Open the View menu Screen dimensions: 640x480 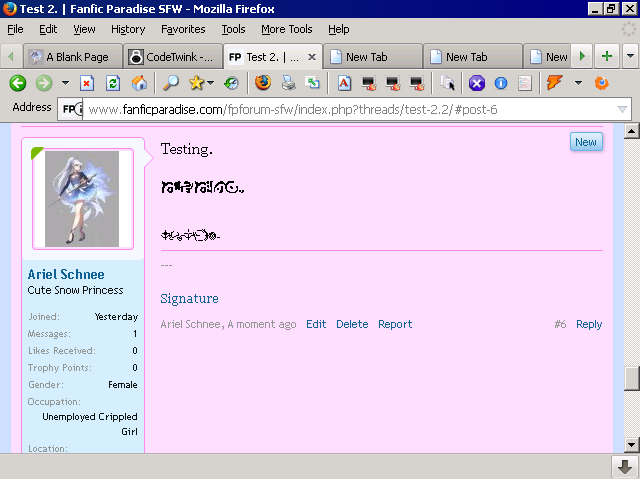[x=84, y=29]
